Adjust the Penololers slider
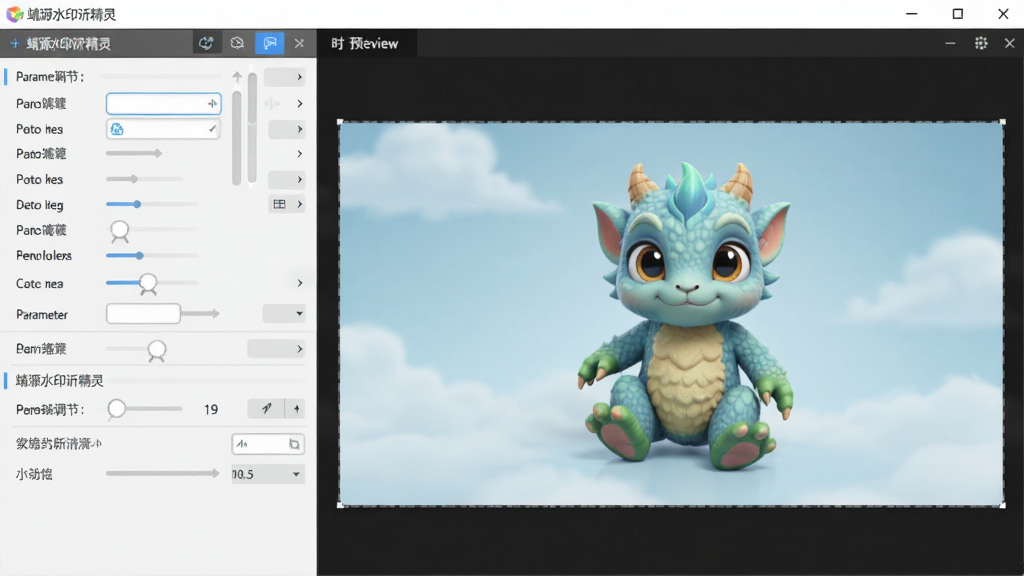Screen dimensions: 1024x576 152,255
